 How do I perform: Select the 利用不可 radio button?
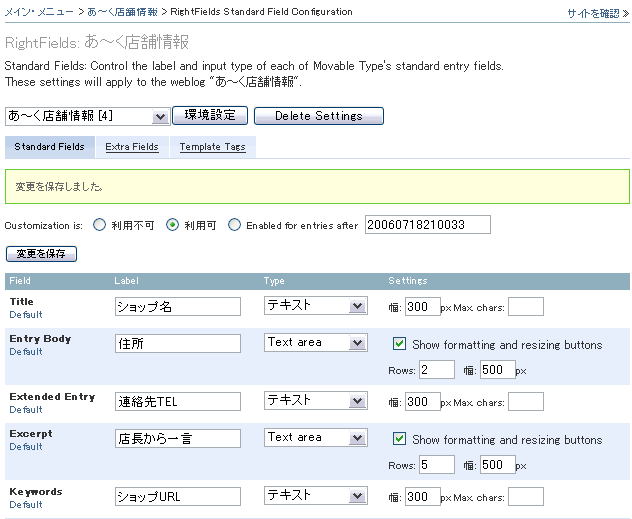point(99,225)
